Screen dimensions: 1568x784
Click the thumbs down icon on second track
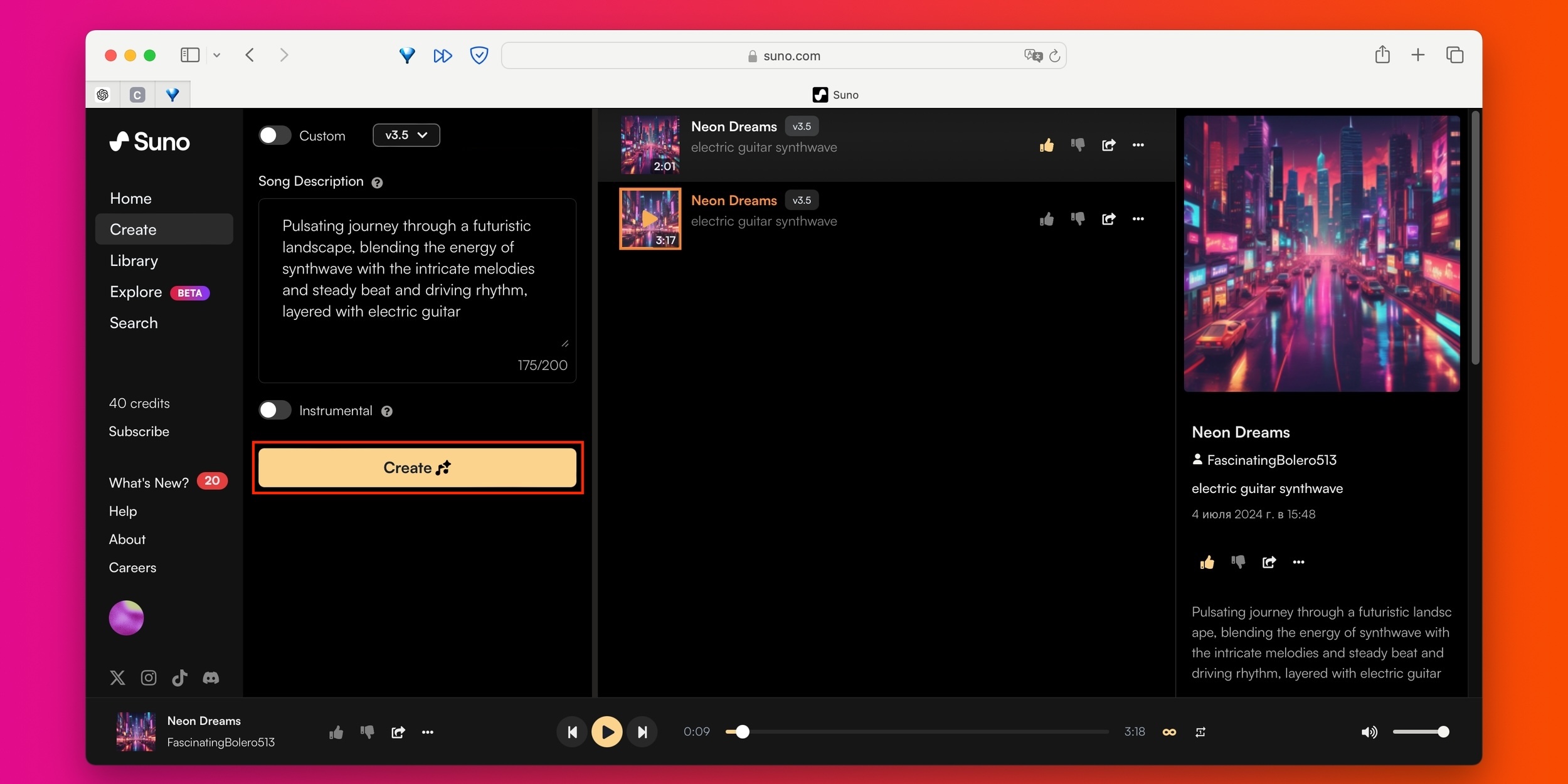(1078, 218)
